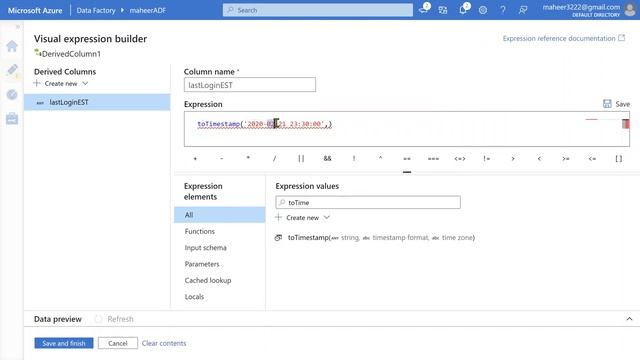Click Microsoft Azure logo text

(x=35, y=10)
